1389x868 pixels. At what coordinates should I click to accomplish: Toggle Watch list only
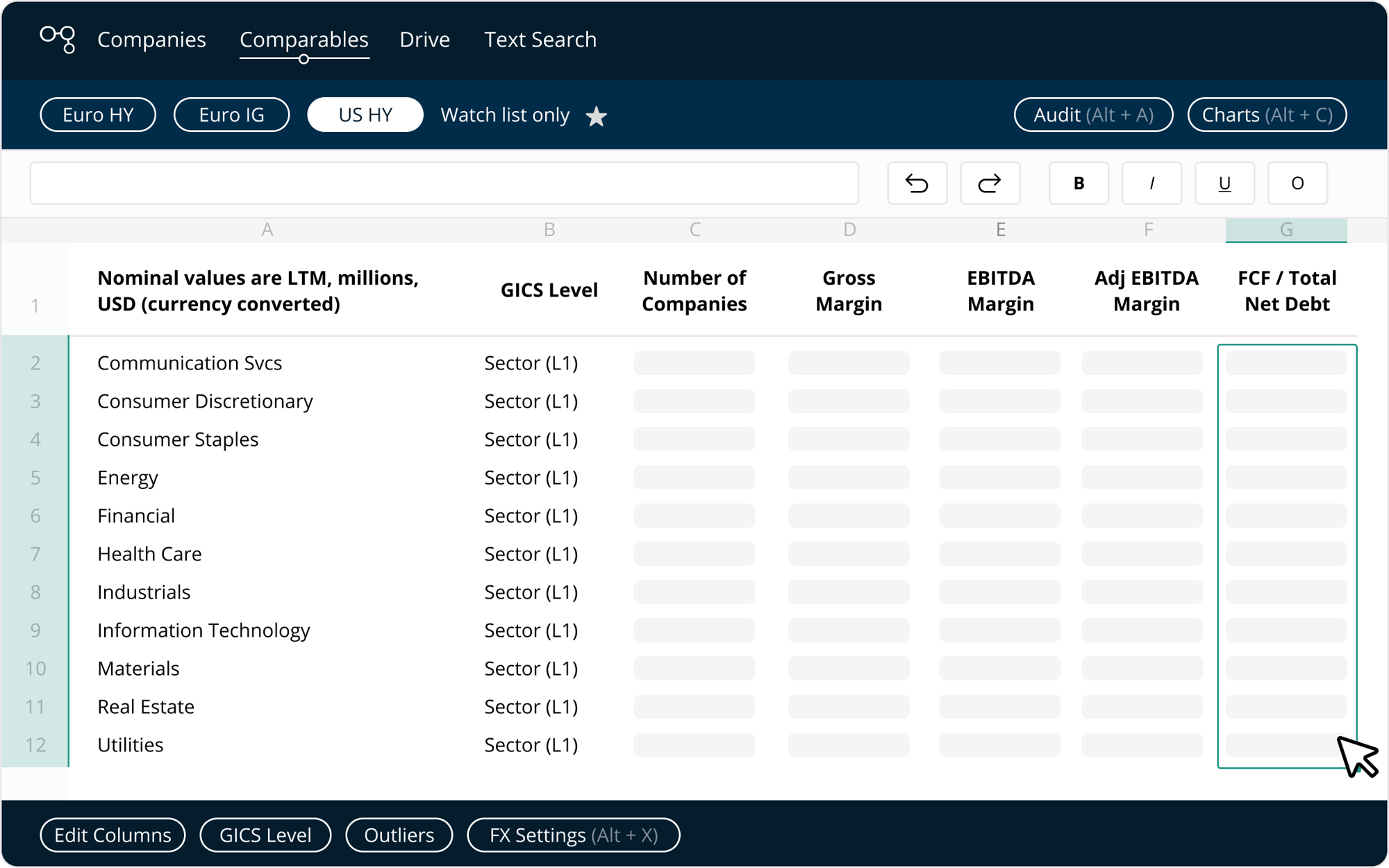click(x=505, y=115)
